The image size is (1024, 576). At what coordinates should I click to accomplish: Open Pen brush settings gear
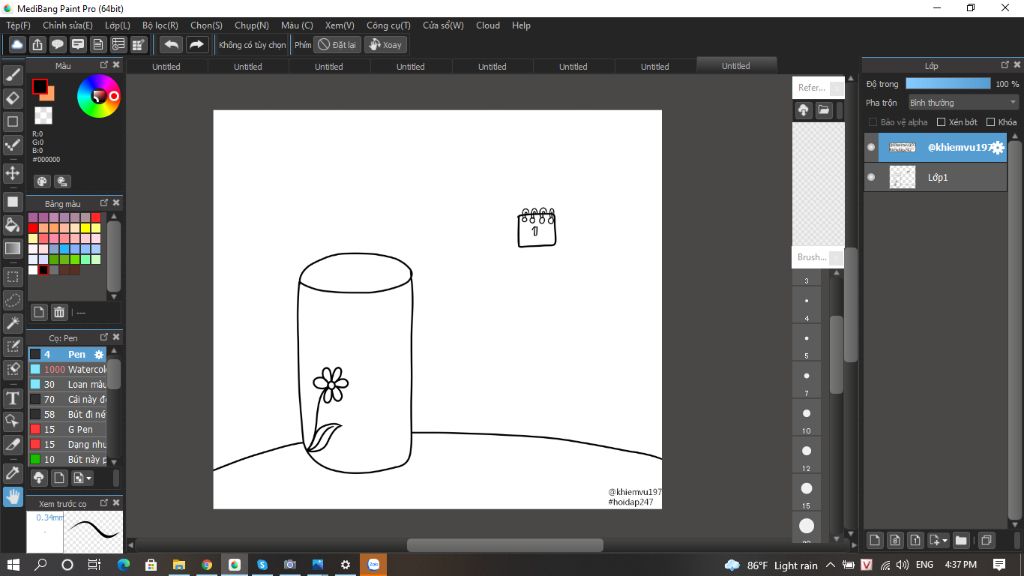coord(99,355)
